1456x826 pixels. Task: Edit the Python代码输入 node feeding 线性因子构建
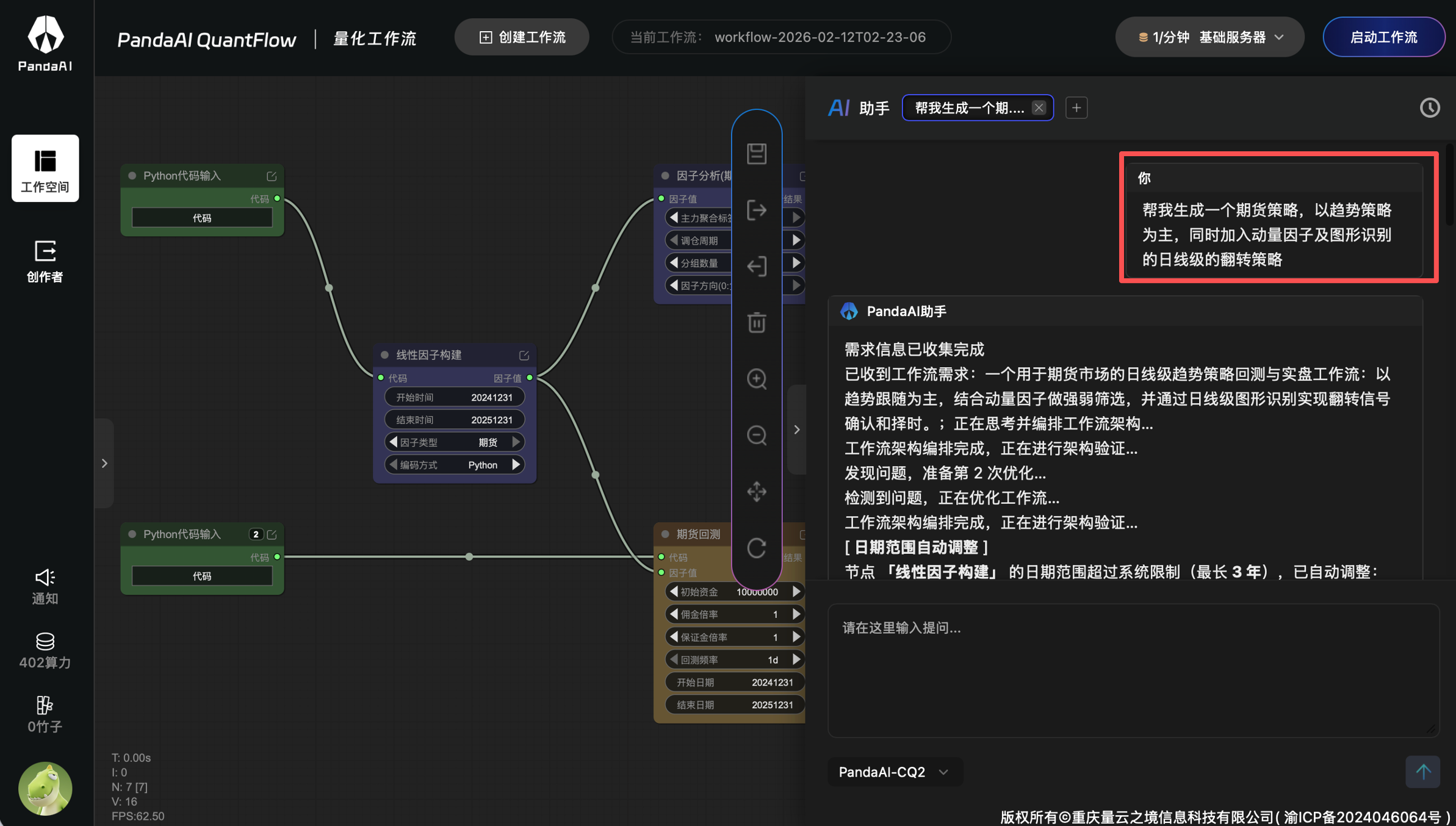(x=272, y=176)
